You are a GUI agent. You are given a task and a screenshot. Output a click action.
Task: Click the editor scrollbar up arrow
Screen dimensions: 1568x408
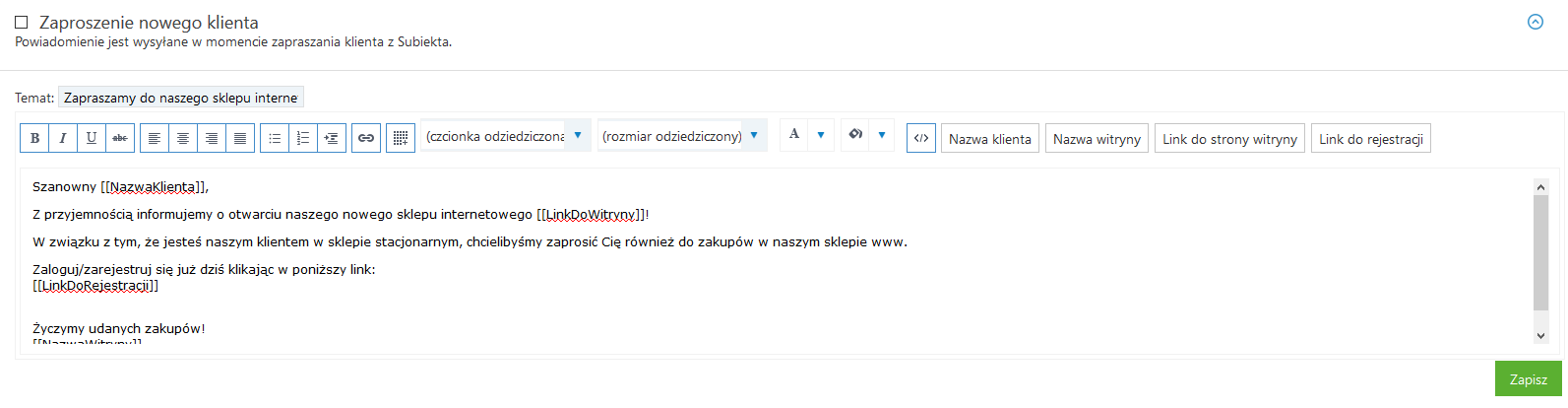click(x=1541, y=186)
